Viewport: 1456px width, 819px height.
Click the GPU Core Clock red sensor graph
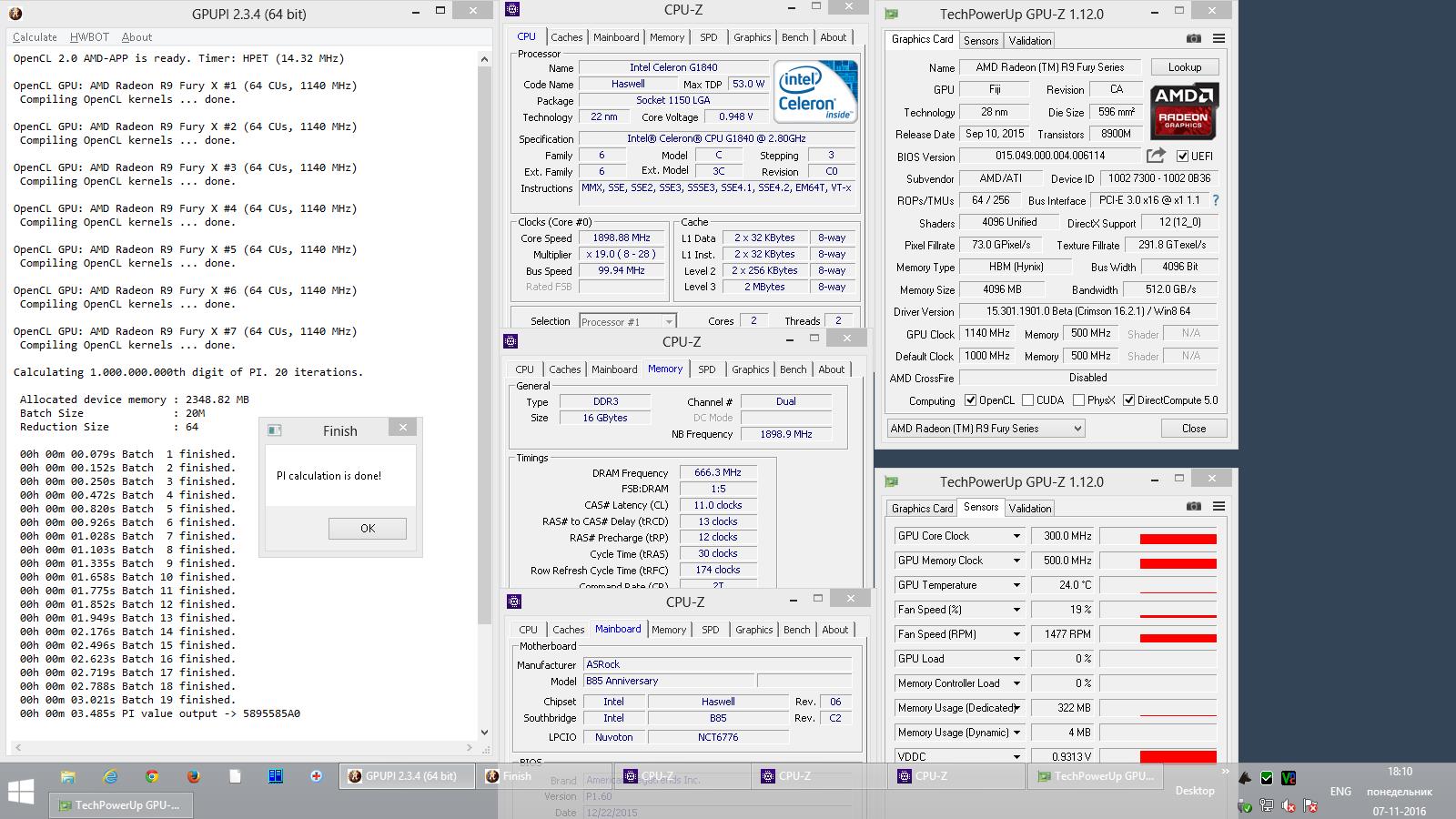1158,536
